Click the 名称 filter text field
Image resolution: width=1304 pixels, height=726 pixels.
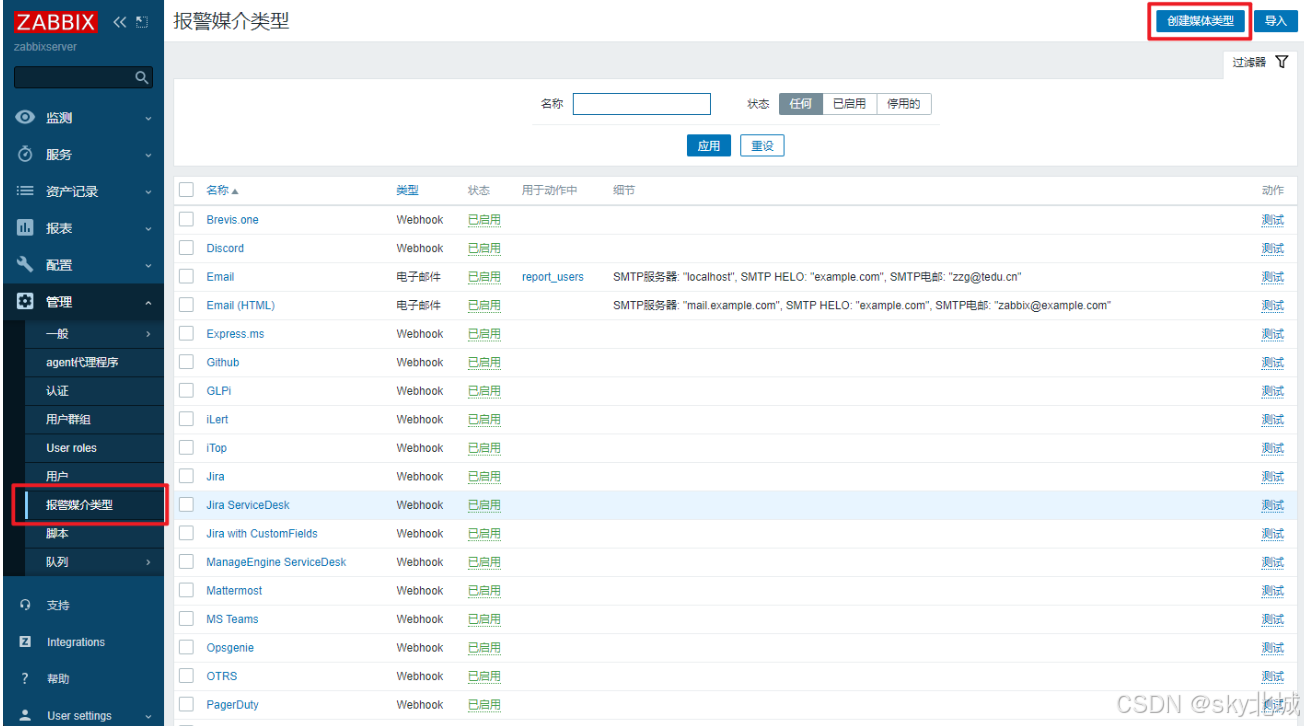point(642,104)
